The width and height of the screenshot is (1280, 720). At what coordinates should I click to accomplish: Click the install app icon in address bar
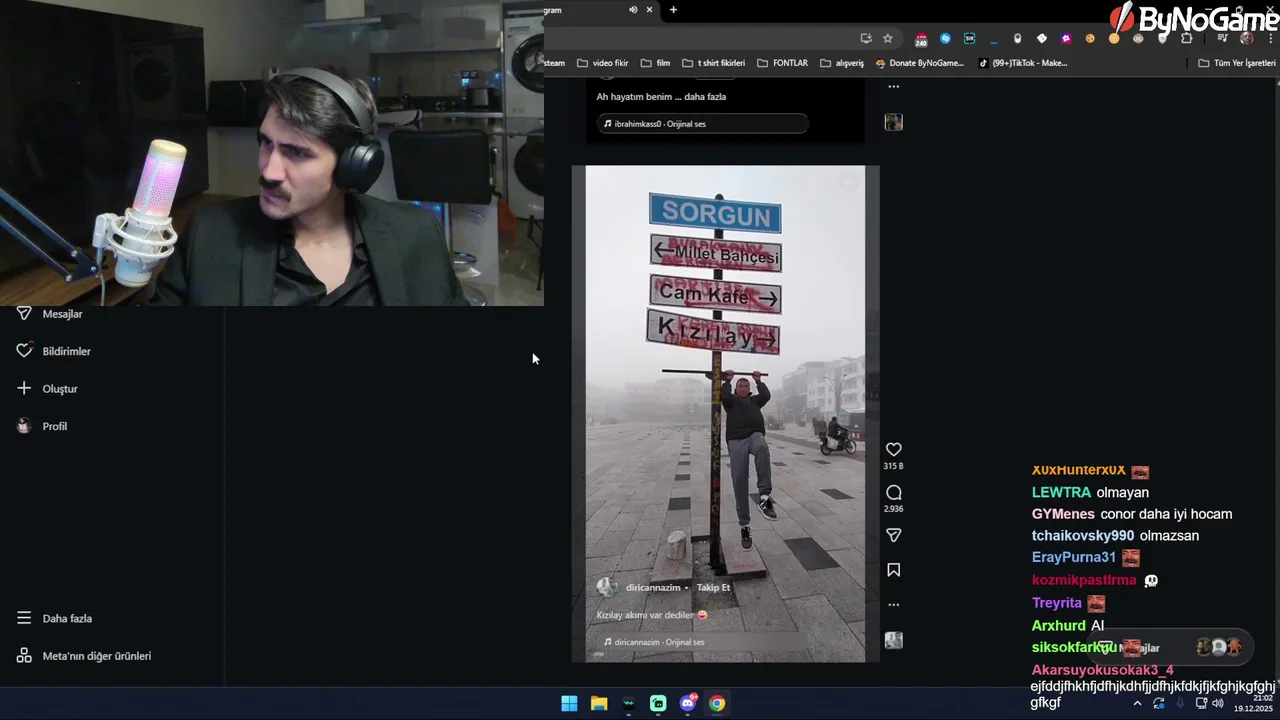tap(866, 38)
